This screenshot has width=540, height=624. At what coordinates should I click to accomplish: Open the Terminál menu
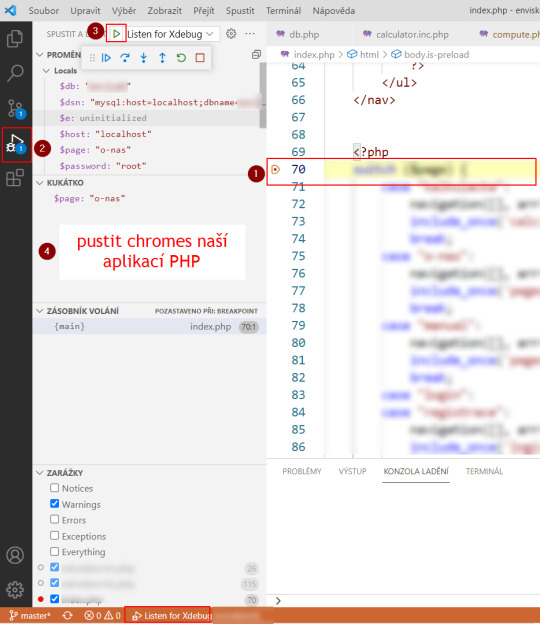(283, 11)
